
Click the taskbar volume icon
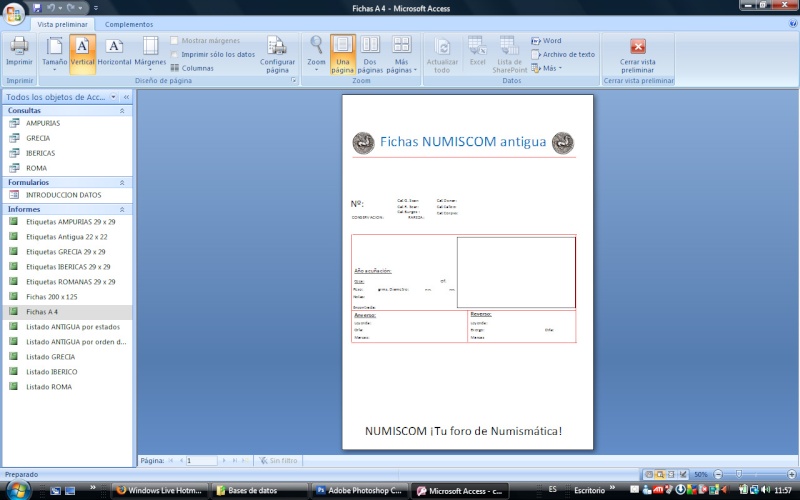[766, 490]
